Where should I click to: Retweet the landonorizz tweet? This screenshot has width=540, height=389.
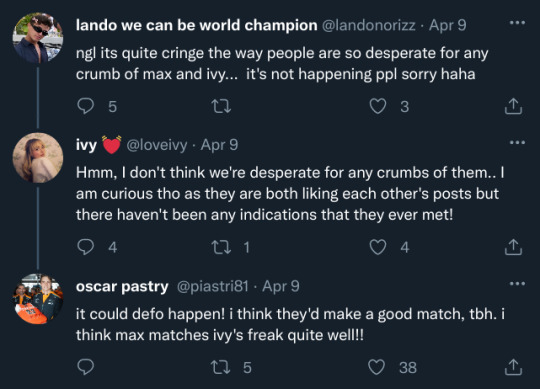click(221, 106)
